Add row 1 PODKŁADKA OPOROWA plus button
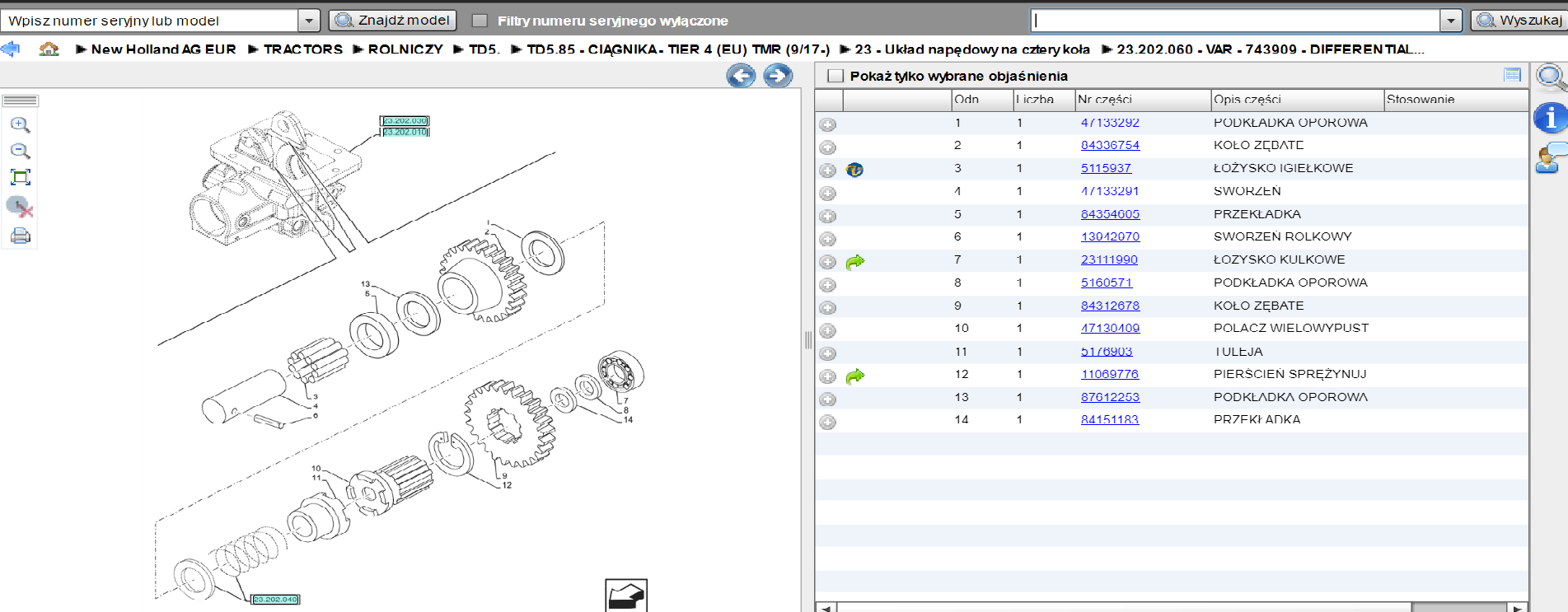The height and width of the screenshot is (612, 1568). point(828,124)
